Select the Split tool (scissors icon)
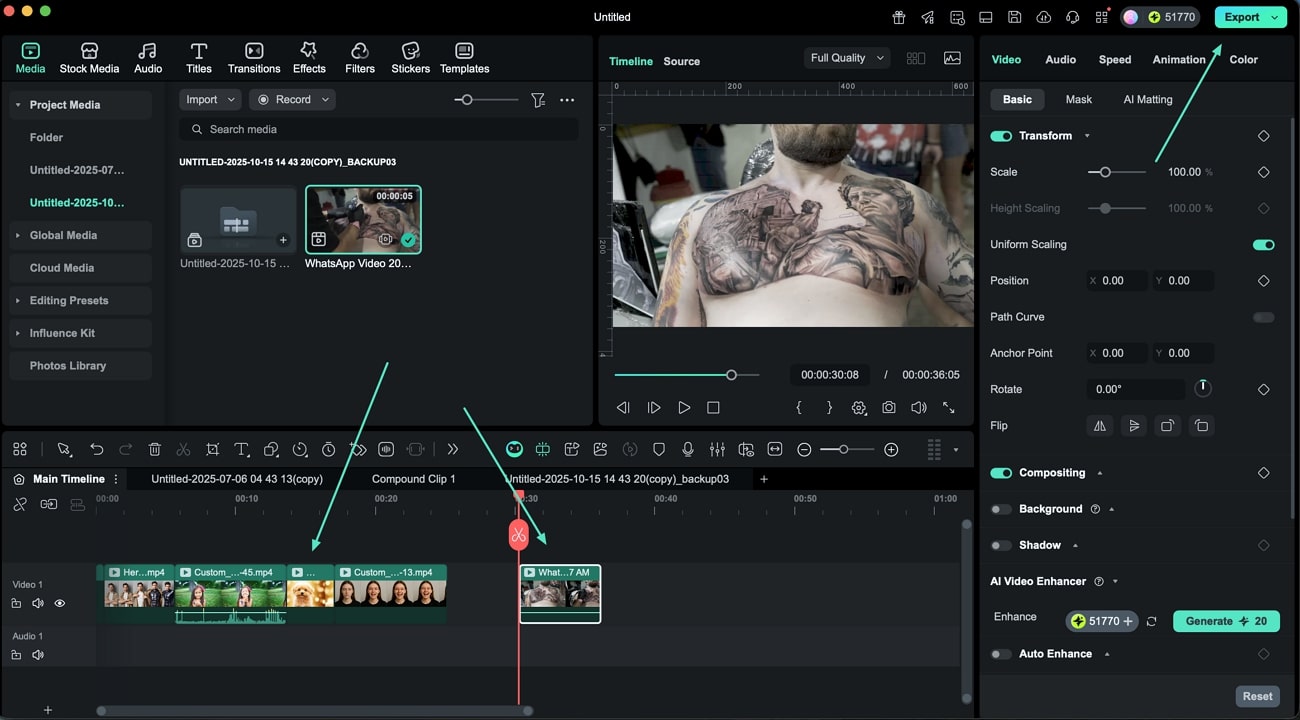 [x=185, y=449]
